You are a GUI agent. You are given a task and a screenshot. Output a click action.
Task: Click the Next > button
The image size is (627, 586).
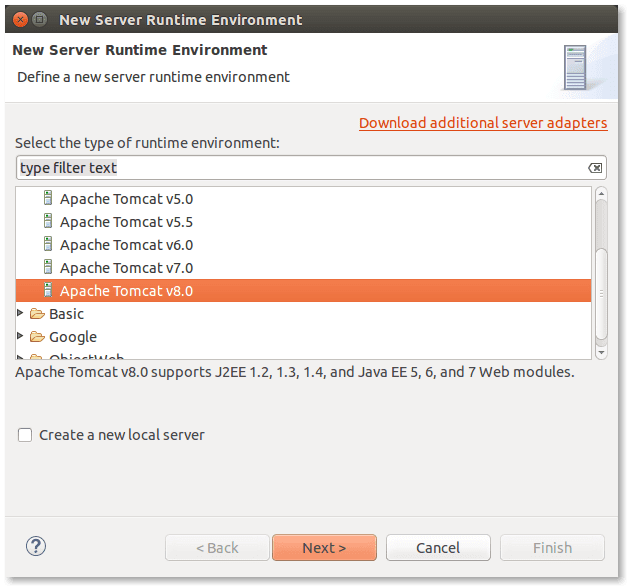324,548
